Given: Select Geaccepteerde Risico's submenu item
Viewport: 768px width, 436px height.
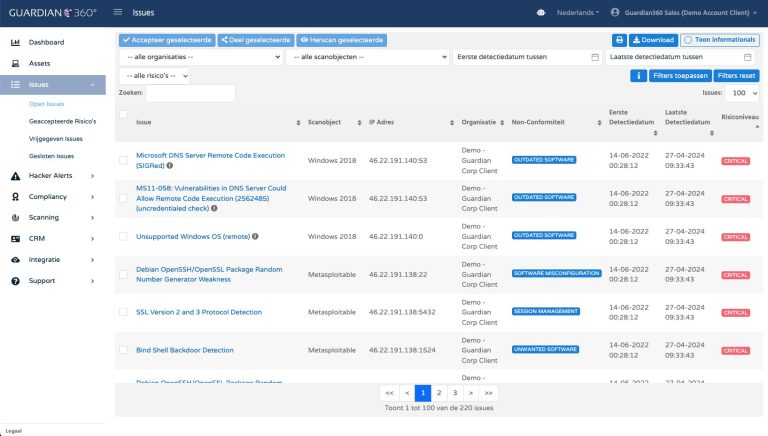Looking at the screenshot, I should (63, 121).
